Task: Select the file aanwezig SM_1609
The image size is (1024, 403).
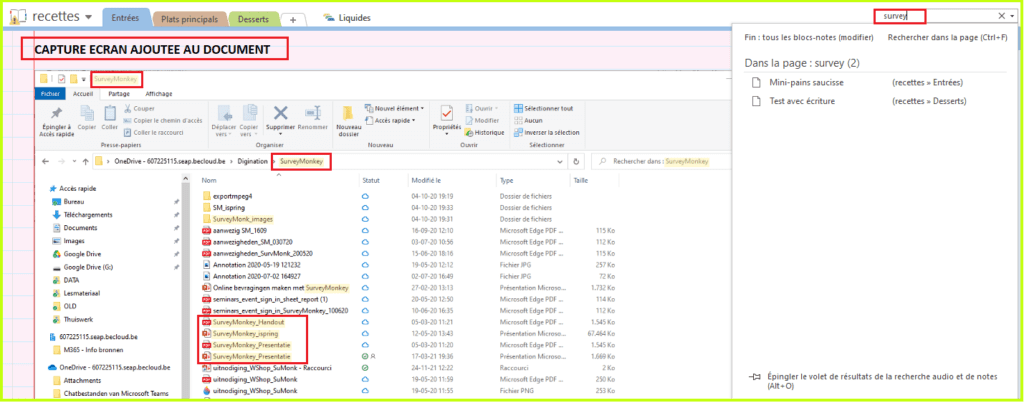Action: (x=240, y=230)
